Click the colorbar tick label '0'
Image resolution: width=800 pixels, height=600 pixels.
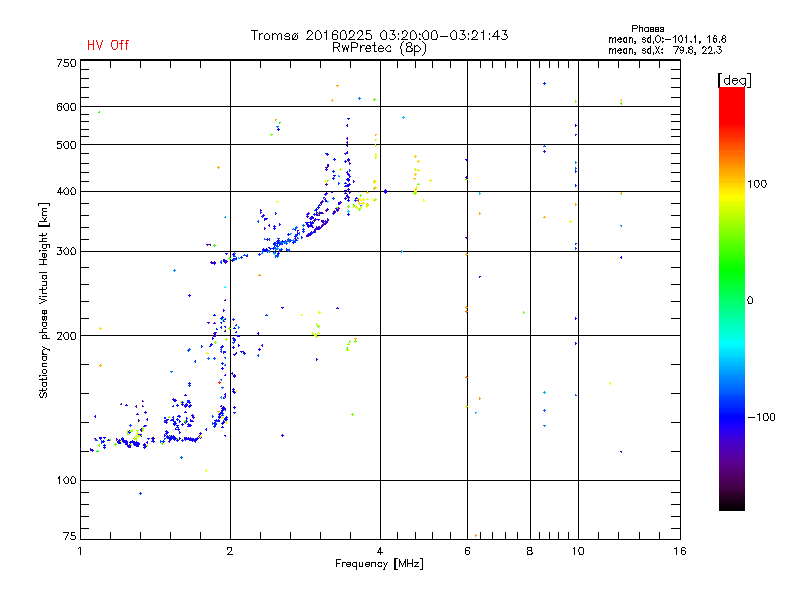coord(750,300)
